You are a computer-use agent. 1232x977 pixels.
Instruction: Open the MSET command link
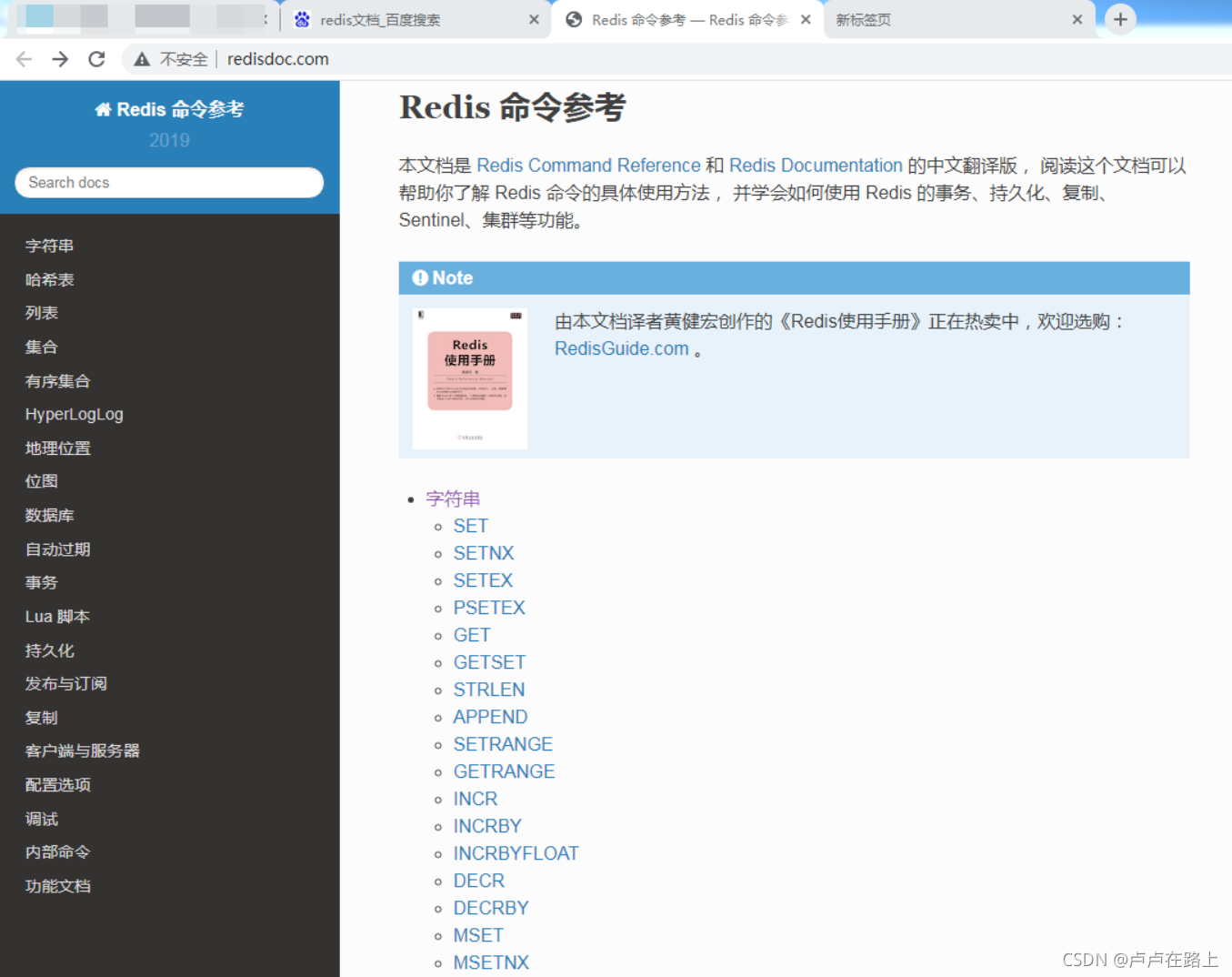[479, 935]
